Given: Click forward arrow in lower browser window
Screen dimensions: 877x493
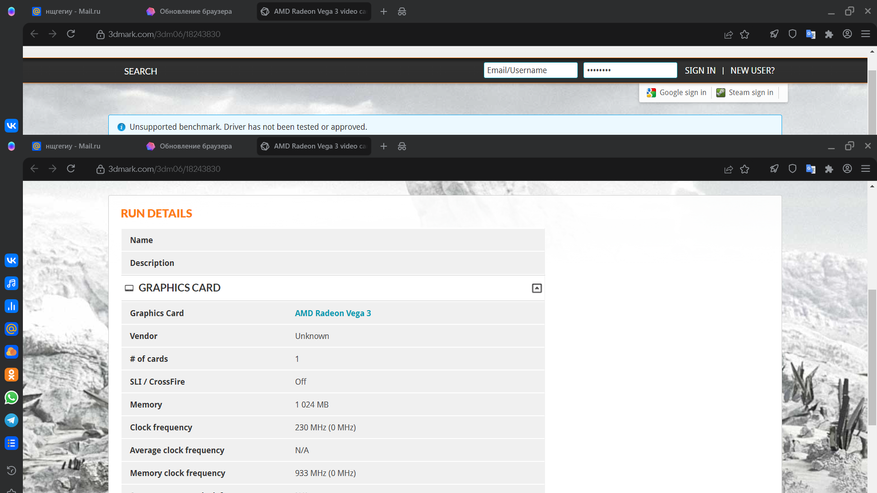Looking at the screenshot, I should 53,168.
